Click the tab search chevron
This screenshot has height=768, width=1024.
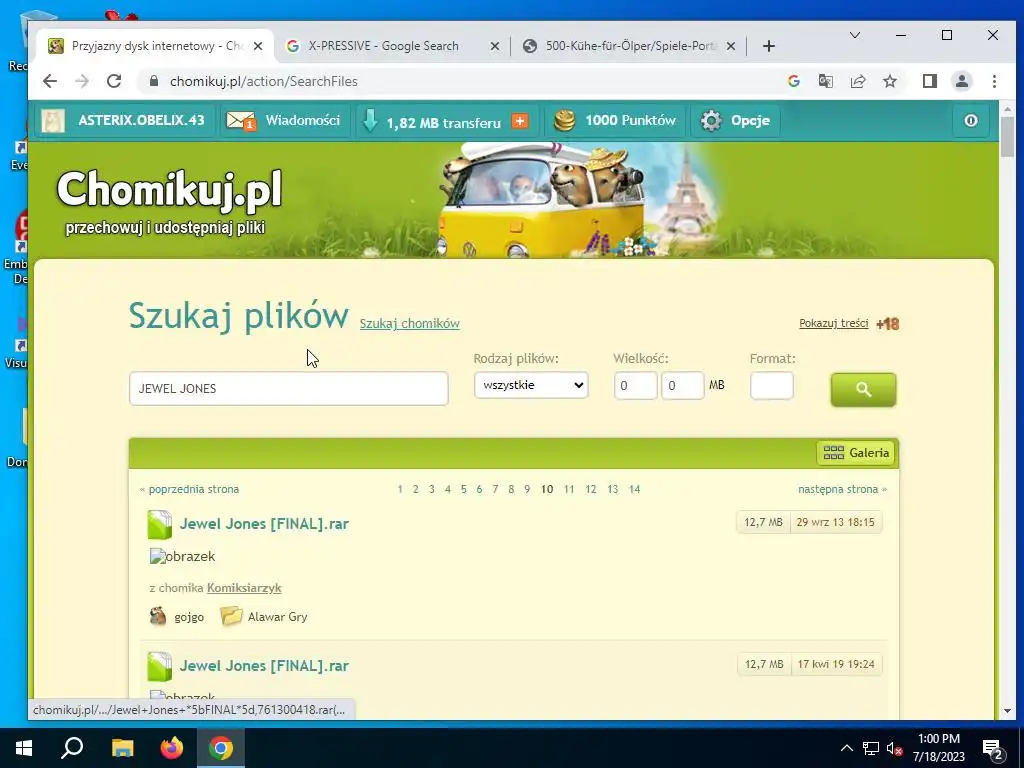pos(854,35)
